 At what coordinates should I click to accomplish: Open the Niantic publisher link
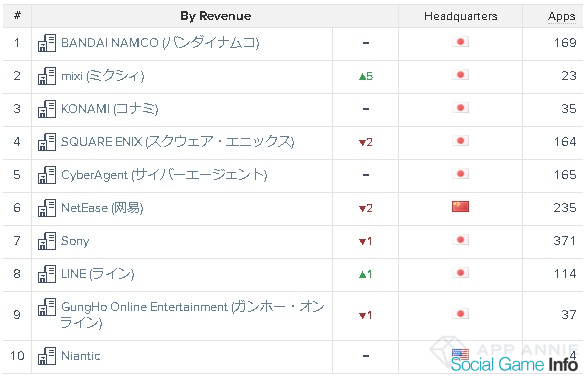click(x=80, y=356)
